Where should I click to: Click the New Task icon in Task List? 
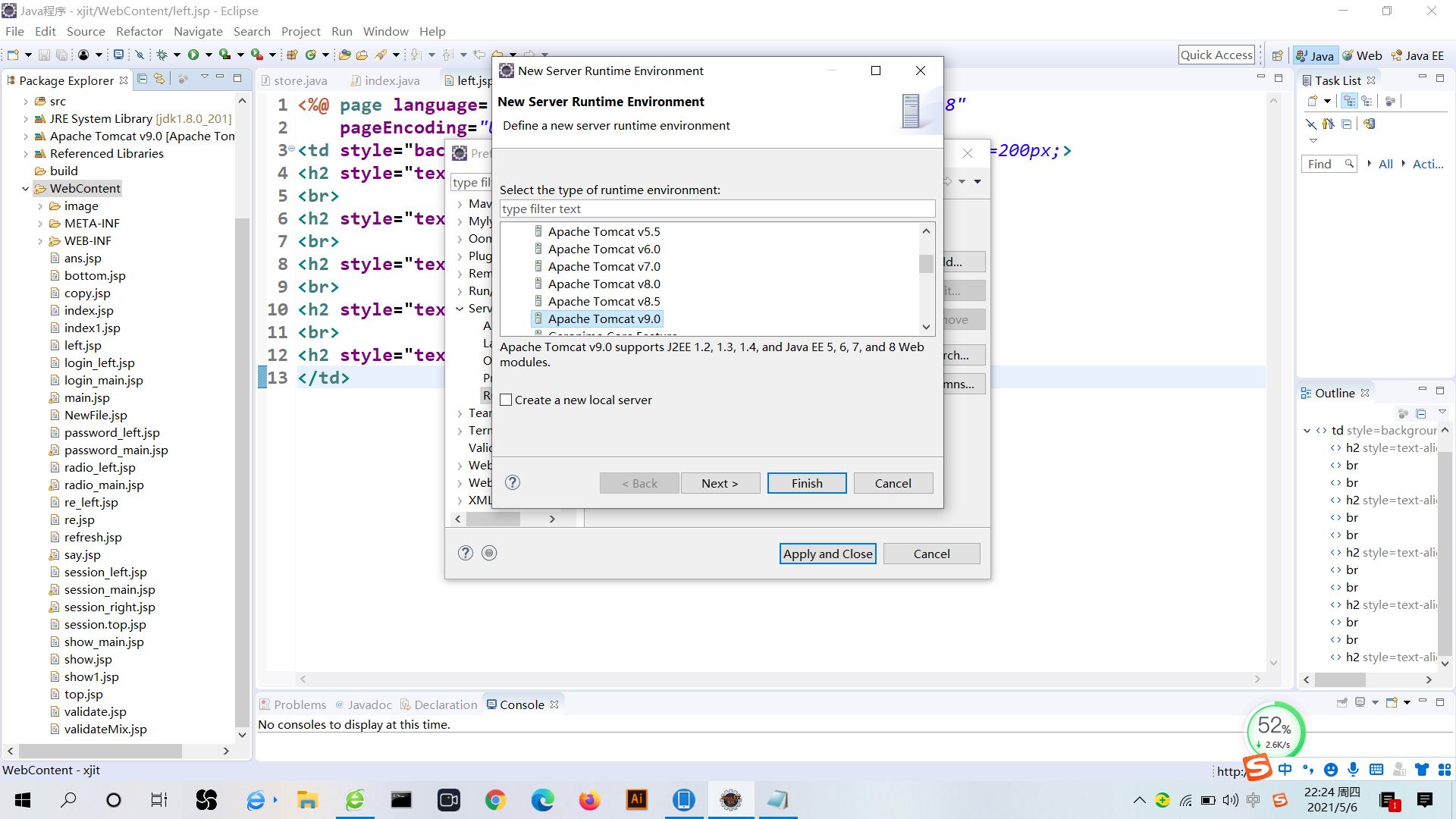point(1313,101)
